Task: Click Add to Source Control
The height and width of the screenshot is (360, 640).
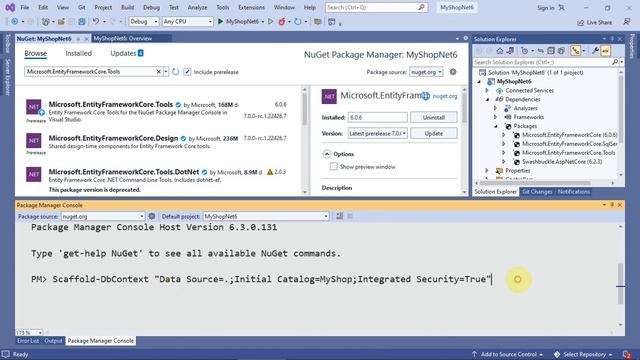Action: point(508,354)
